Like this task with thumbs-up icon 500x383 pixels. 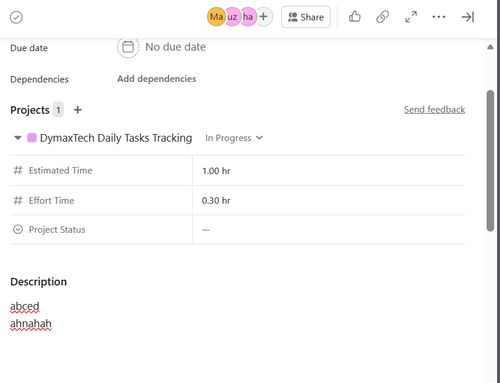tap(355, 17)
